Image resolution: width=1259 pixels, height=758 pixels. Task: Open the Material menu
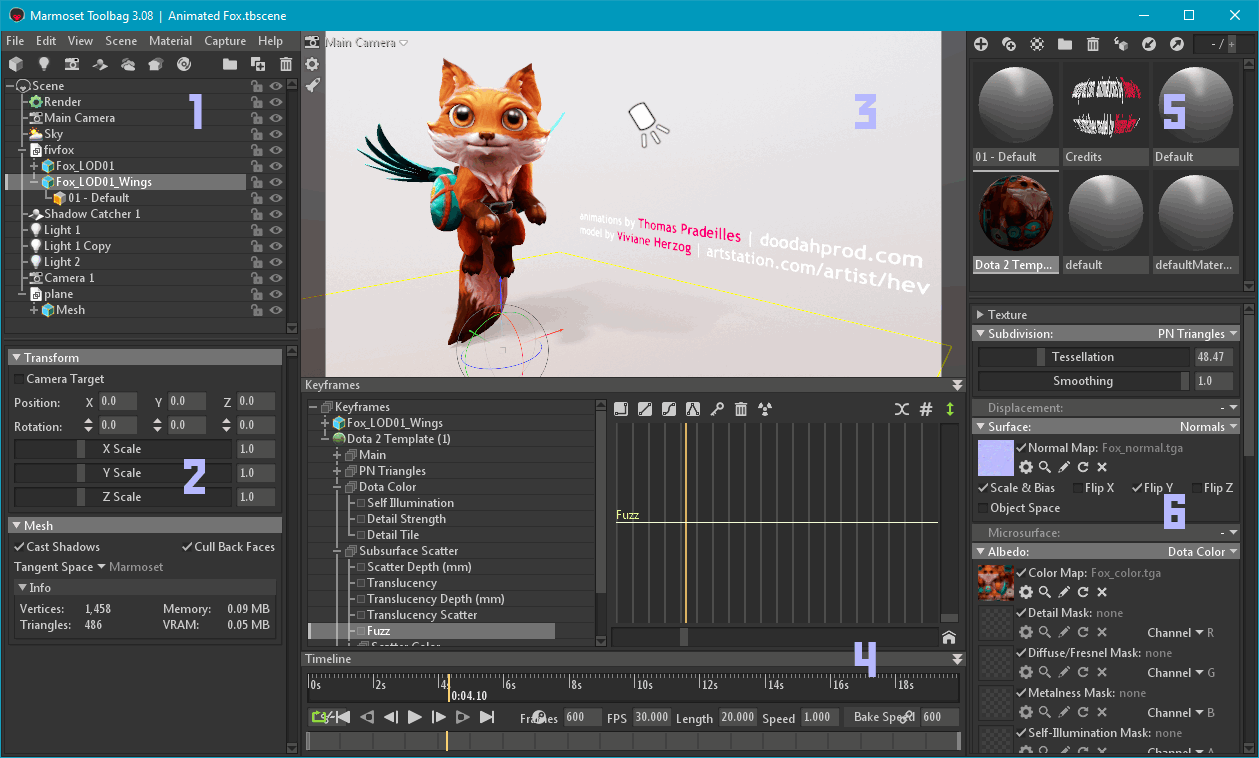(x=170, y=40)
